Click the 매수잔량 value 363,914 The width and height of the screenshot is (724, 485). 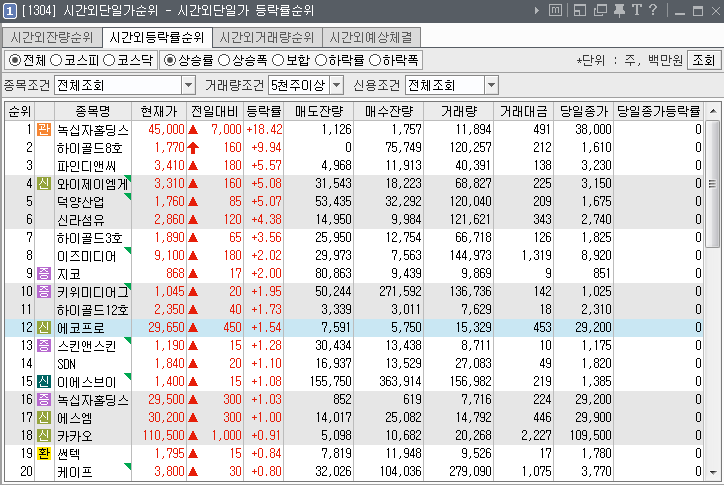(x=400, y=382)
